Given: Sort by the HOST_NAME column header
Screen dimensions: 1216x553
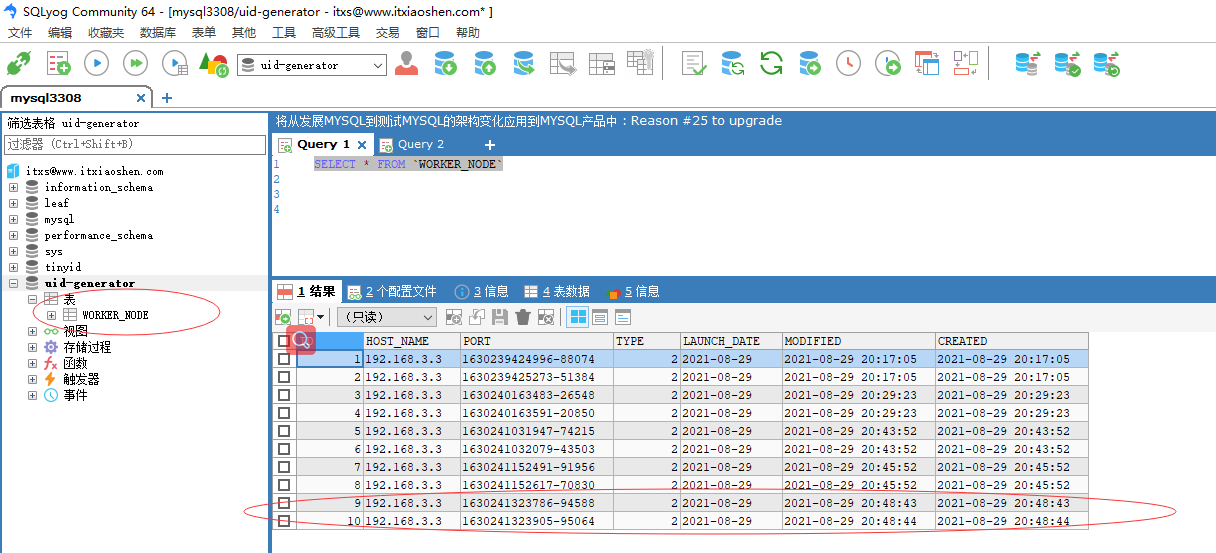Looking at the screenshot, I should click(411, 341).
